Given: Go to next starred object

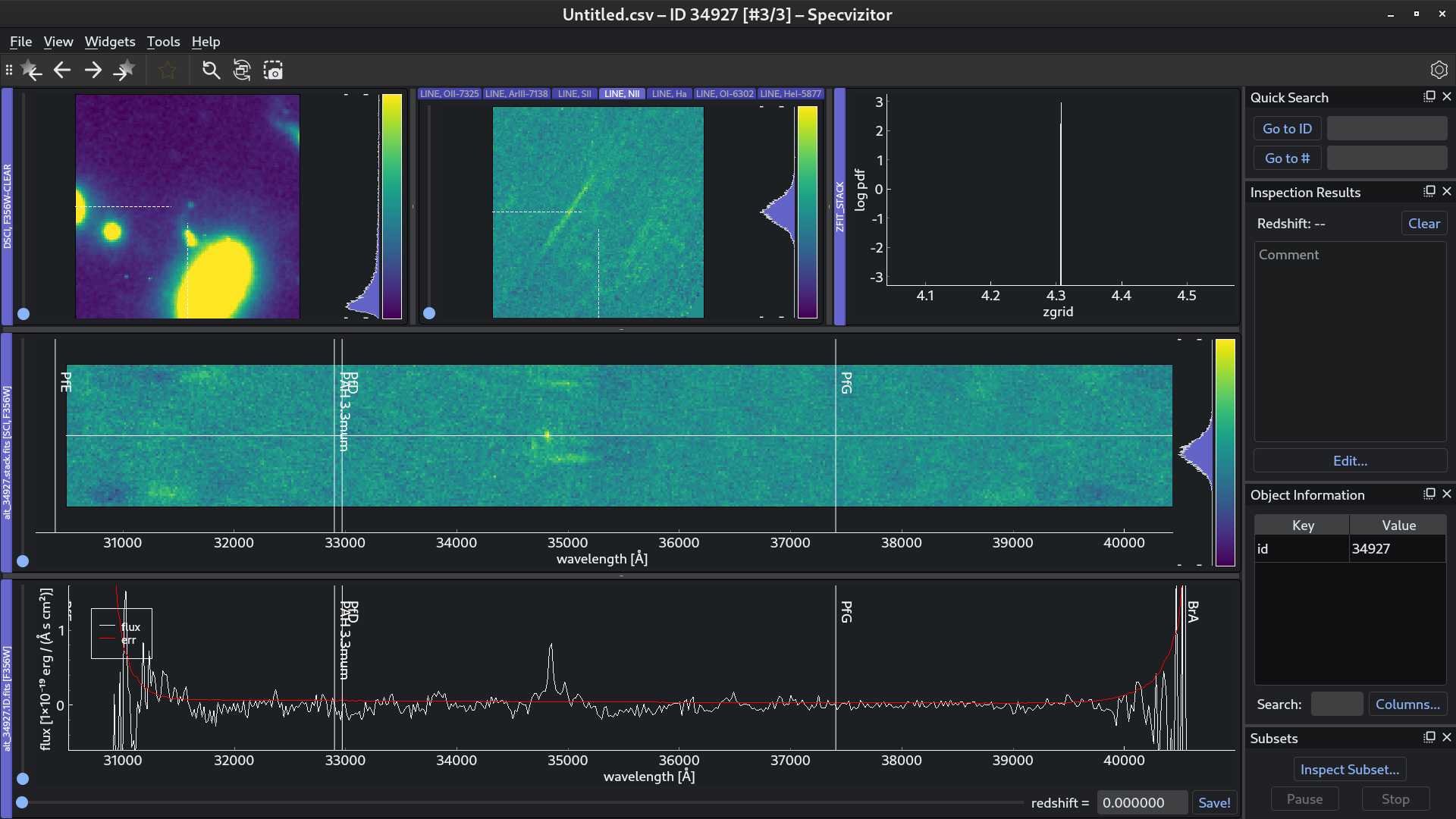Looking at the screenshot, I should tap(124, 71).
